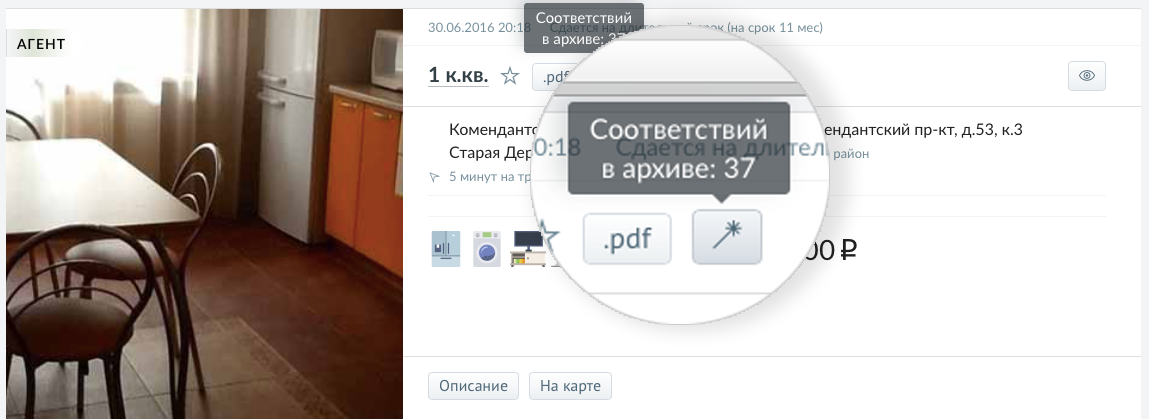This screenshot has height=419, width=1149.
Task: Click the large Соответствий в архиве: 37 tooltip
Action: click(x=679, y=149)
